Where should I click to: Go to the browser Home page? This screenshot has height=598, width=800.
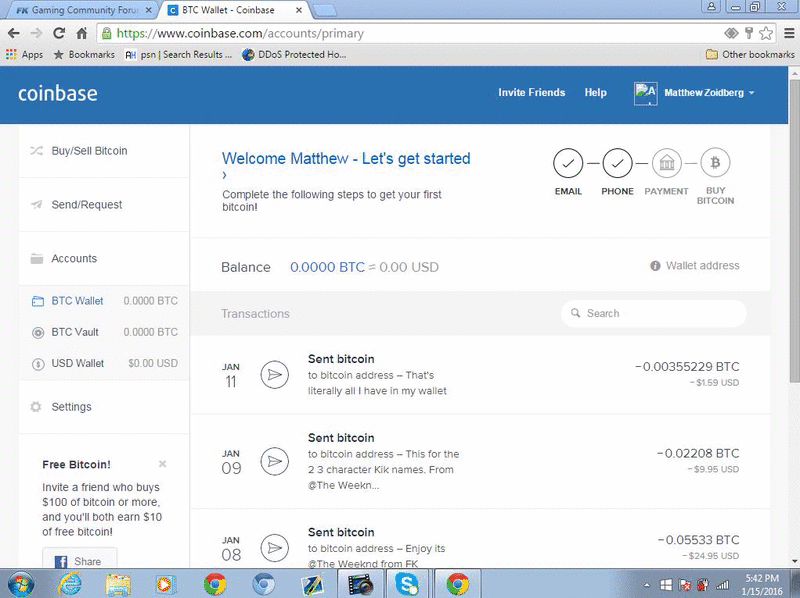click(82, 34)
